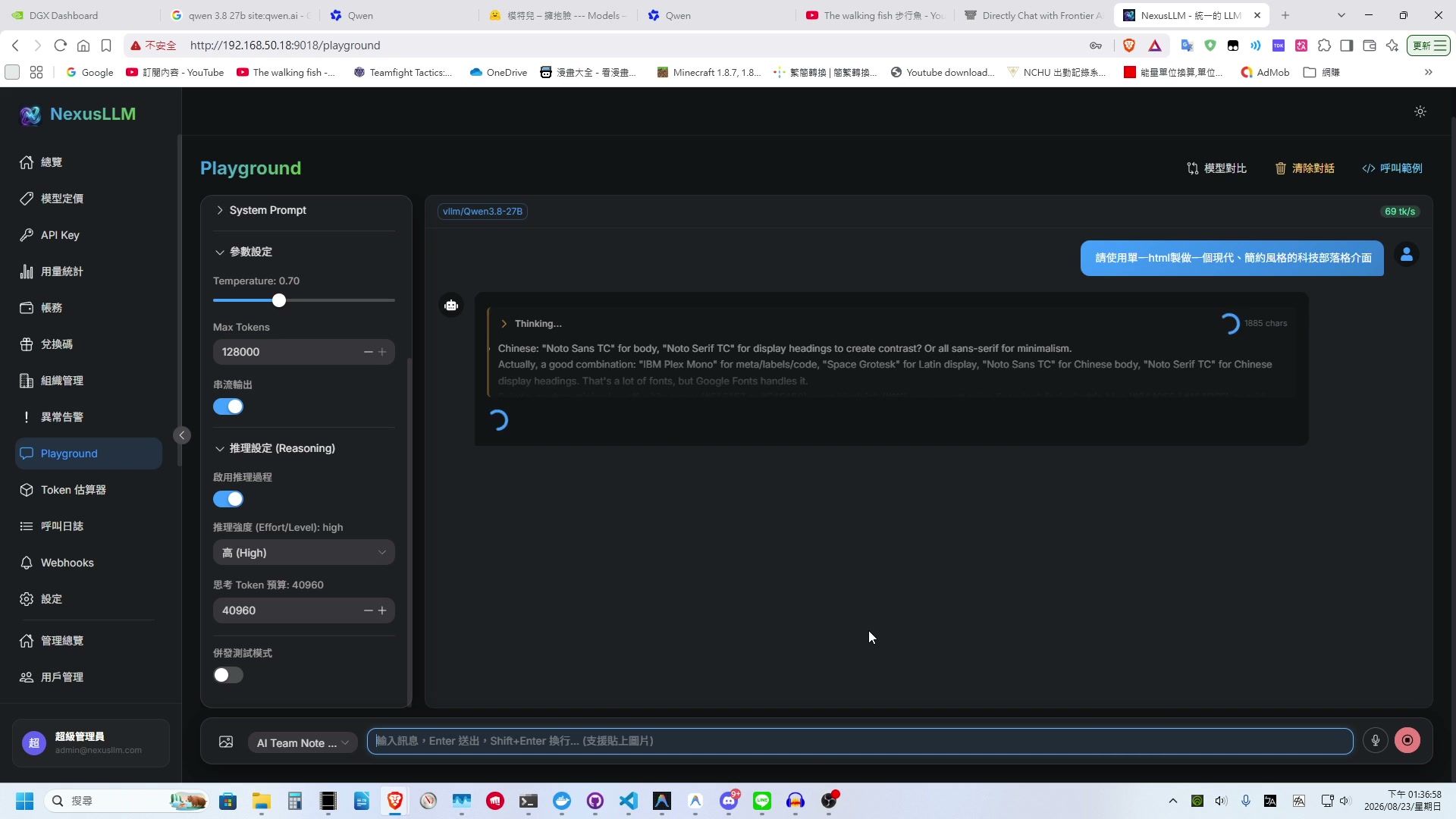
Task: Open the AI Team Note model dropdown
Action: [x=303, y=743]
